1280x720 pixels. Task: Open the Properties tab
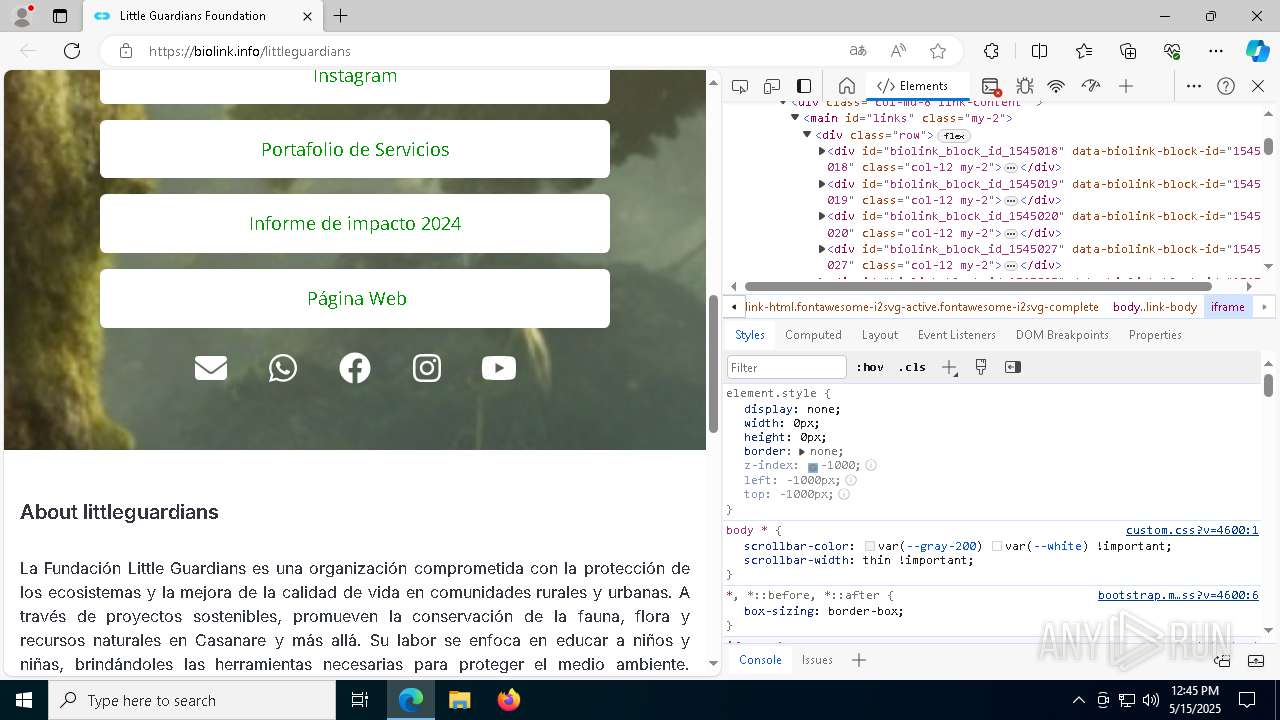click(1155, 335)
